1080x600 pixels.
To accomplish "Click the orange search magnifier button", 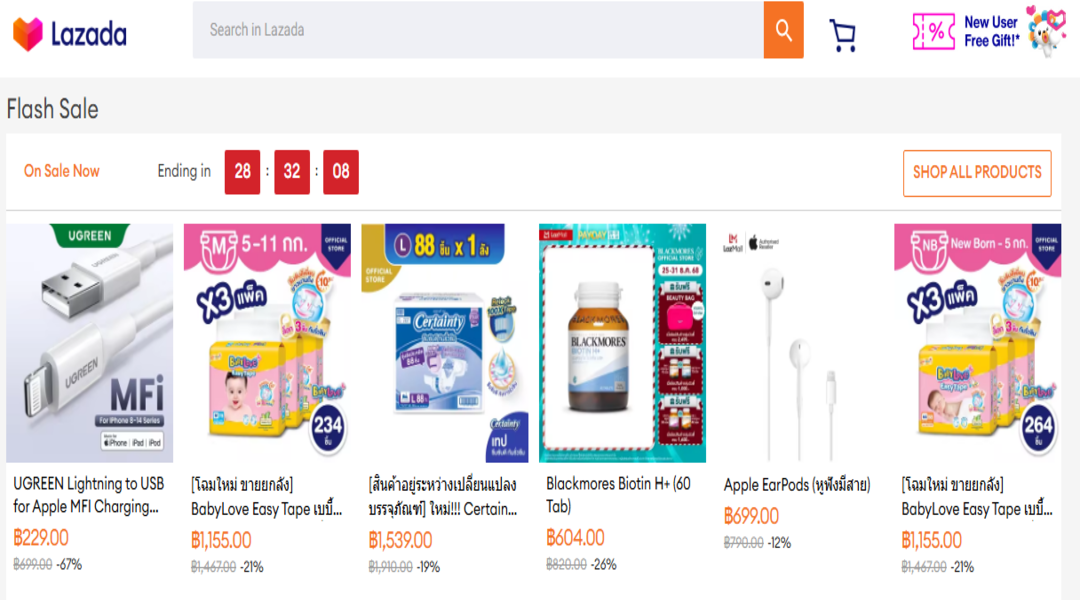I will 783,30.
